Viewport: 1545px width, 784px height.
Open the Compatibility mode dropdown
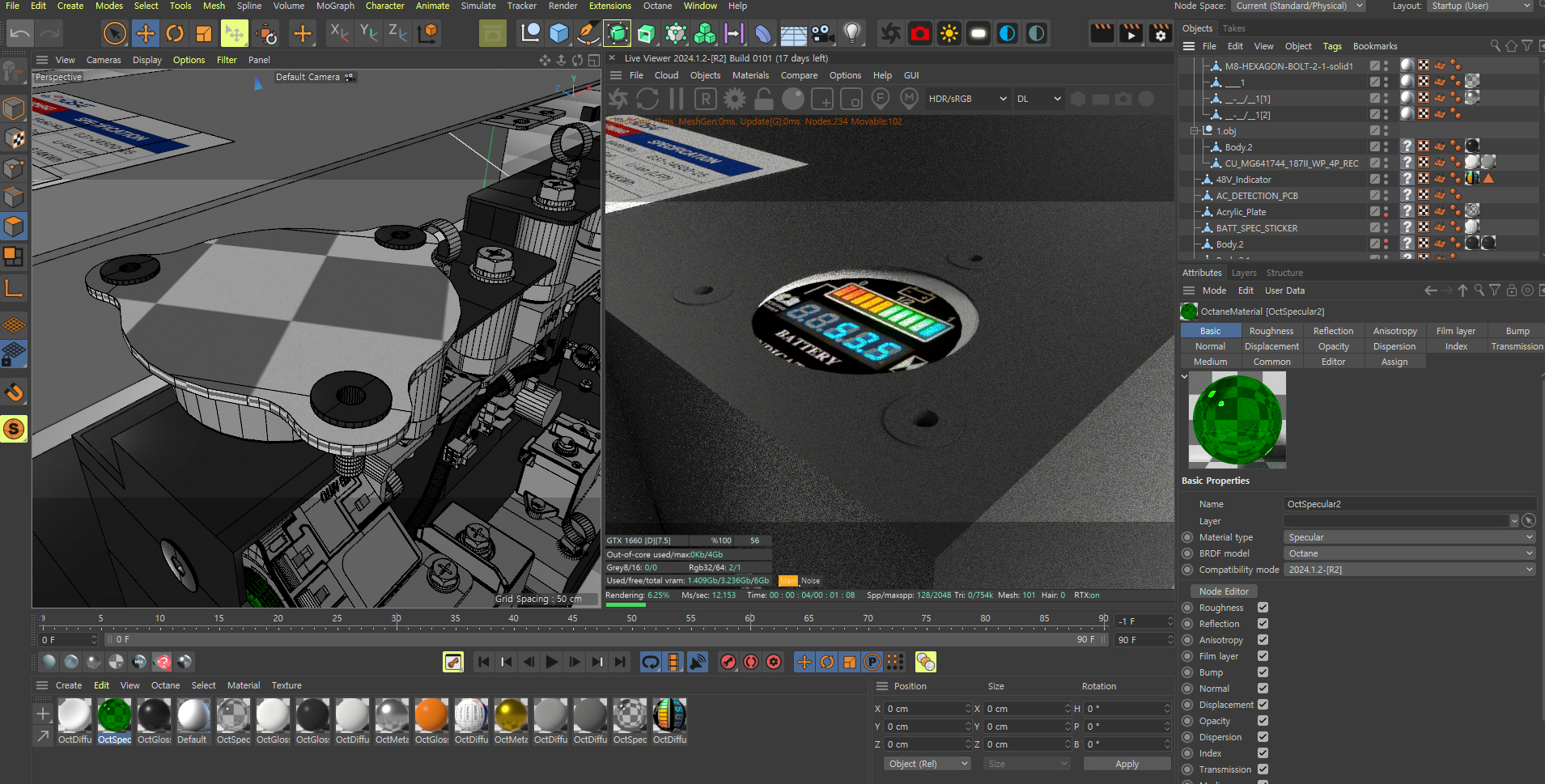[1409, 570]
